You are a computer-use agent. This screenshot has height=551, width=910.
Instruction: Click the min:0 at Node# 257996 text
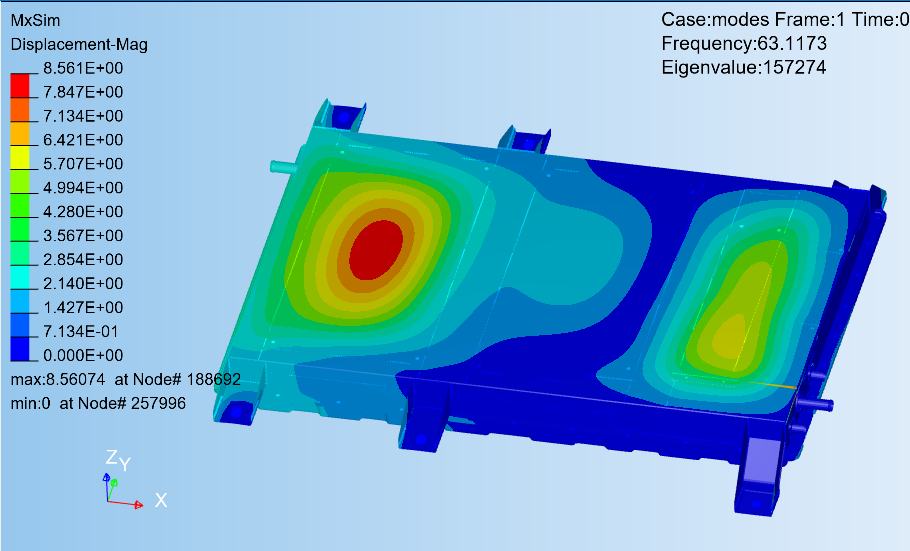98,404
